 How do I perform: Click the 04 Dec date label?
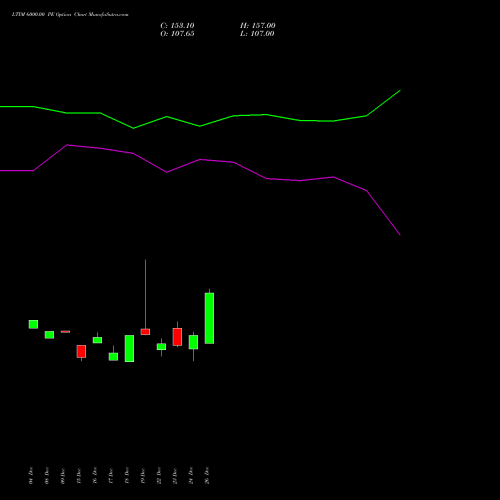click(31, 476)
